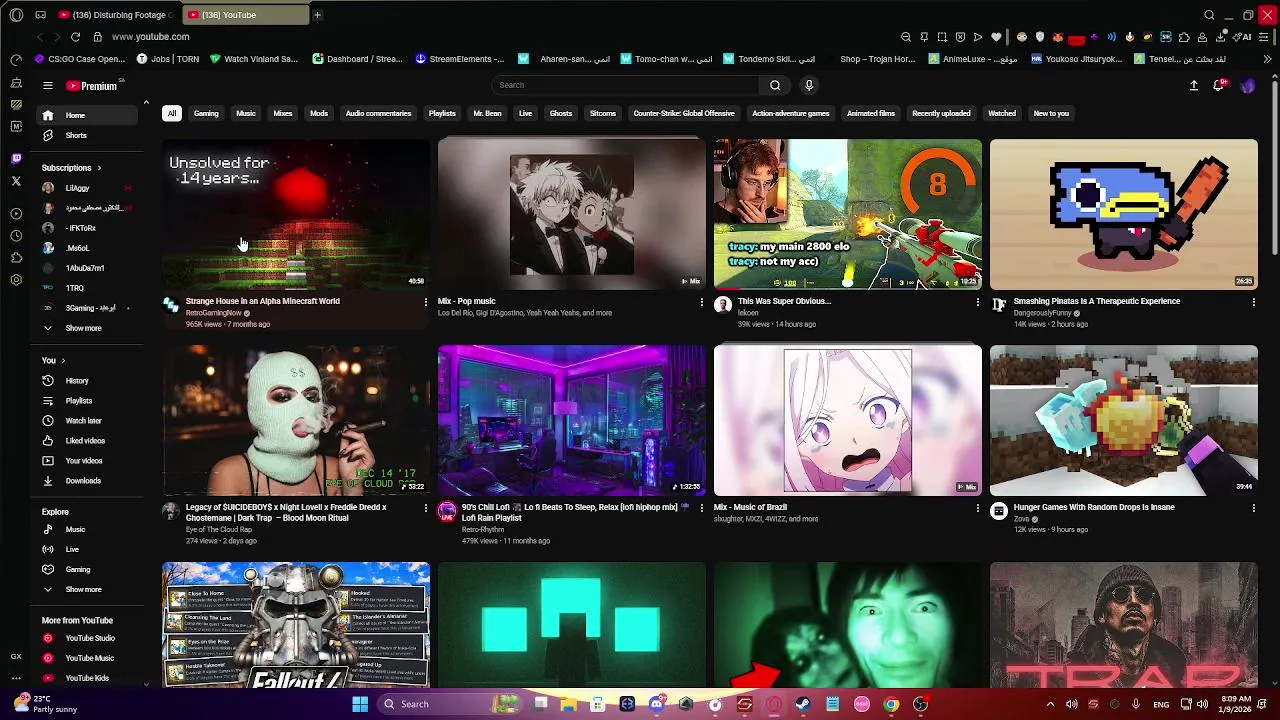Viewport: 1280px width, 720px height.
Task: Show more under Explore section
Action: (x=83, y=589)
